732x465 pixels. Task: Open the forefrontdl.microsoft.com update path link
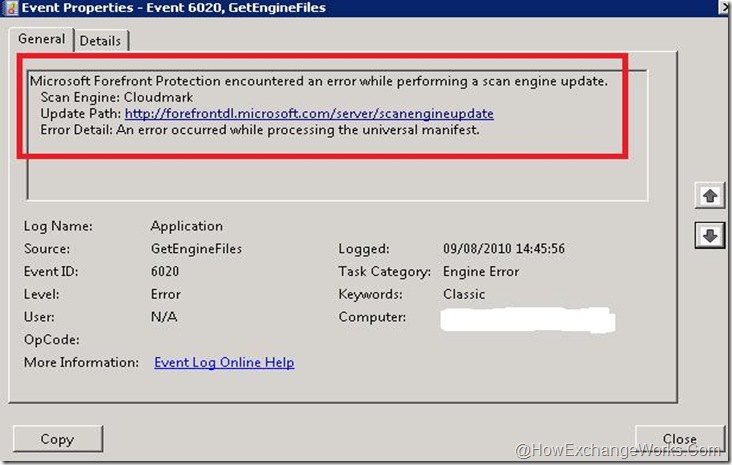pos(309,113)
